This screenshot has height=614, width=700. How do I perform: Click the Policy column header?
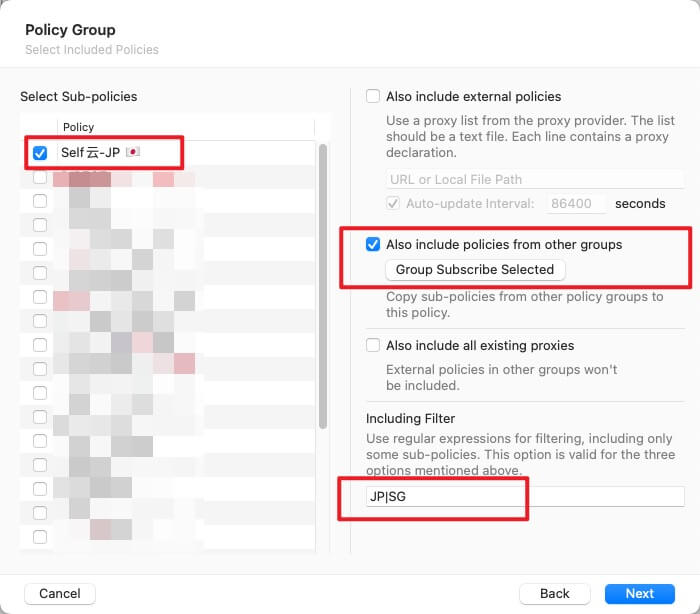click(79, 127)
